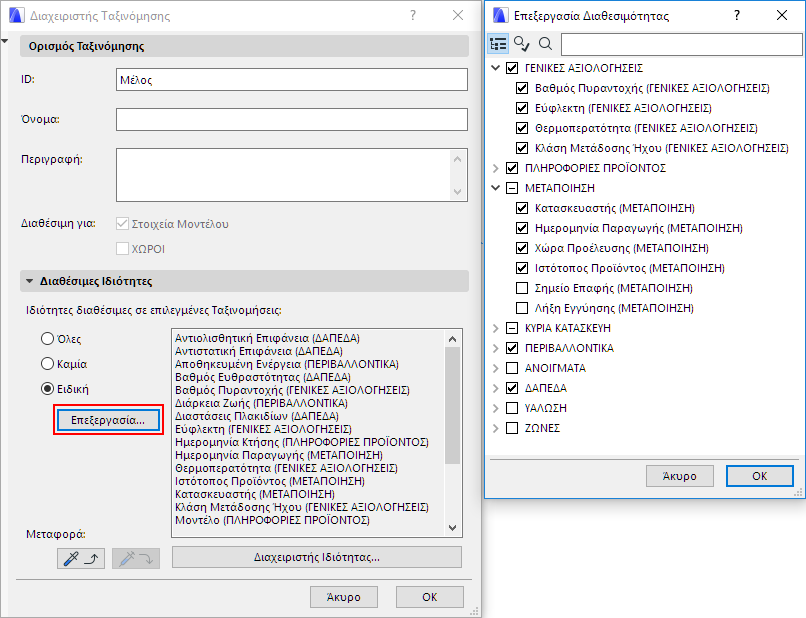The width and height of the screenshot is (806, 618).
Task: Uncheck Βαθμός Πυραντοχής property
Action: point(522,88)
